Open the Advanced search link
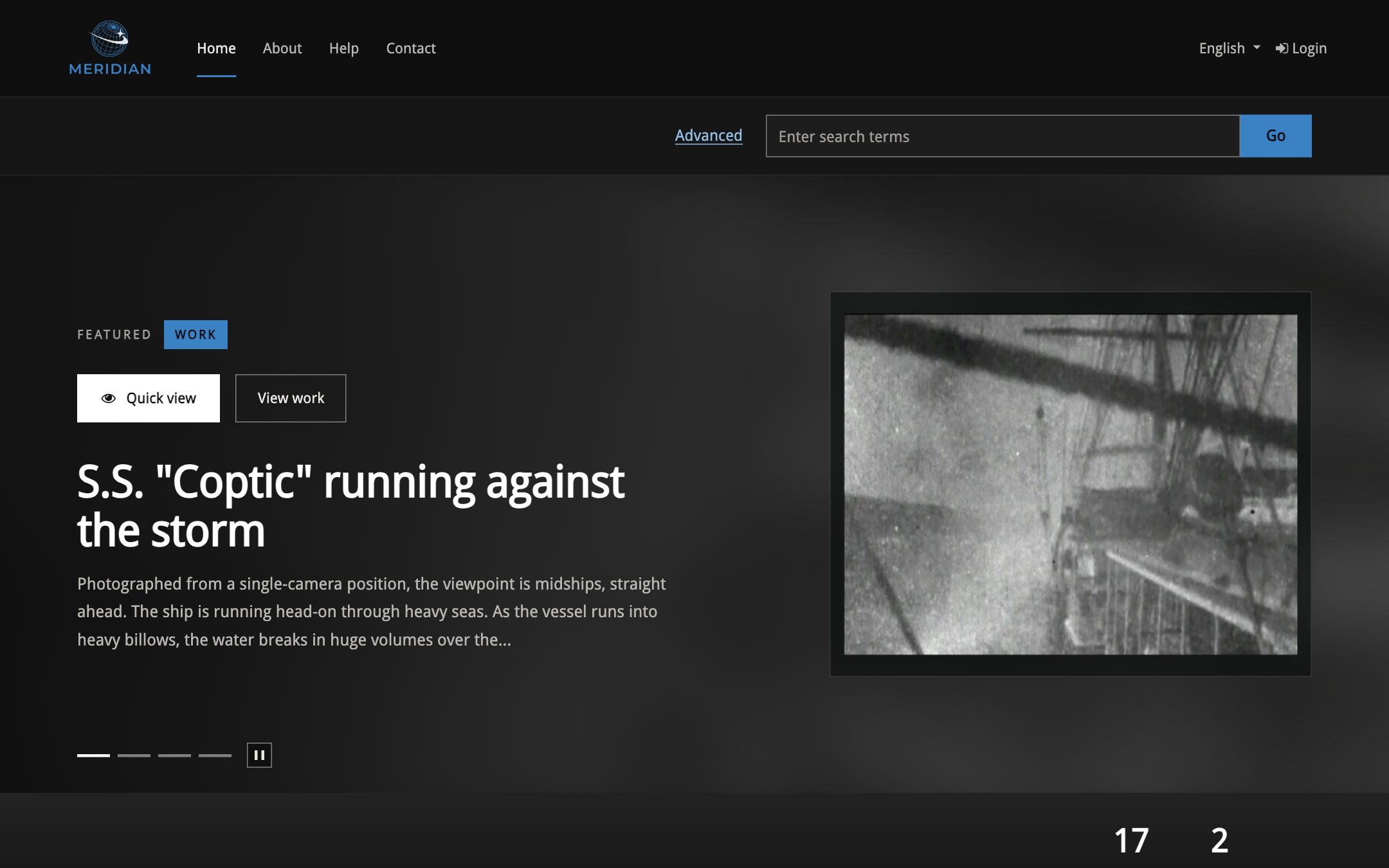1389x868 pixels. pyautogui.click(x=709, y=136)
